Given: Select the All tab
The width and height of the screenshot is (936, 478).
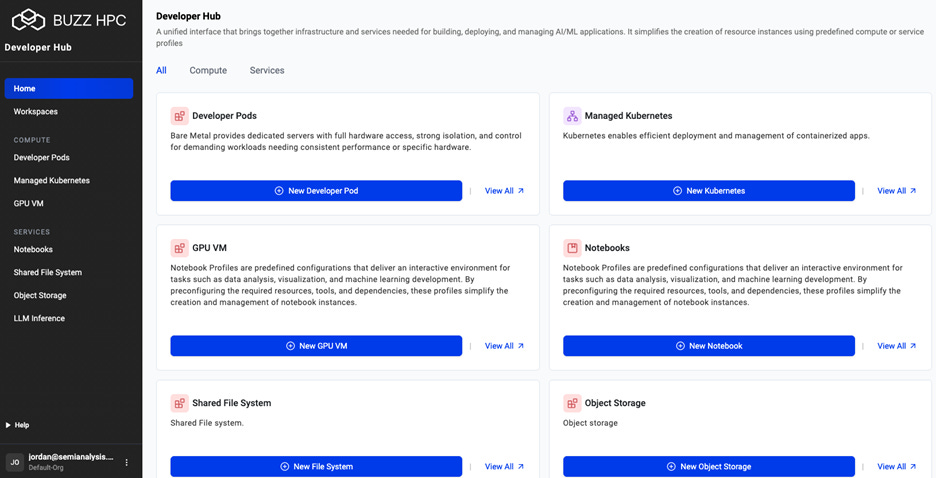Looking at the screenshot, I should pos(161,70).
